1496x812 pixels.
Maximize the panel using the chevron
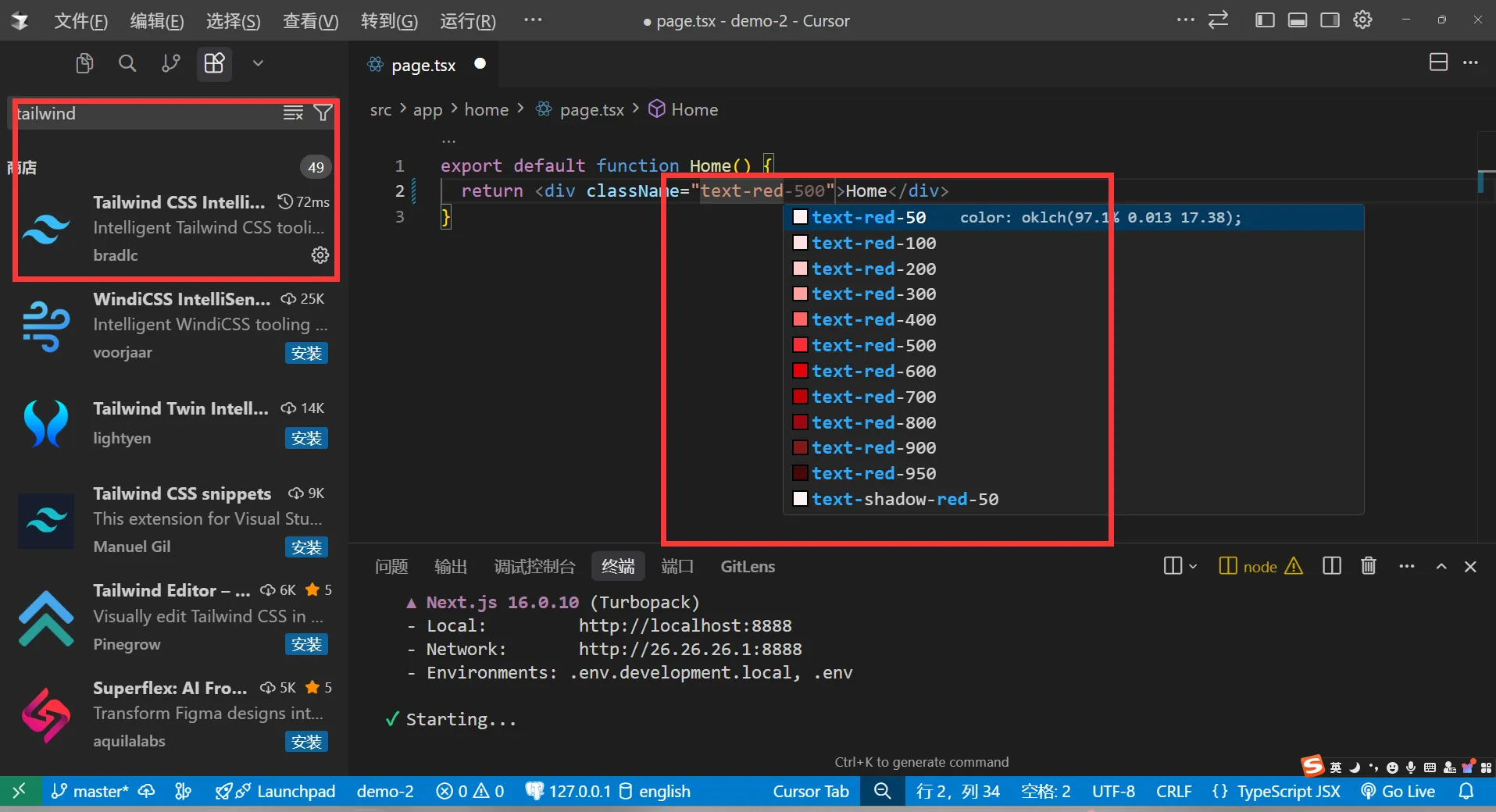(x=1441, y=567)
